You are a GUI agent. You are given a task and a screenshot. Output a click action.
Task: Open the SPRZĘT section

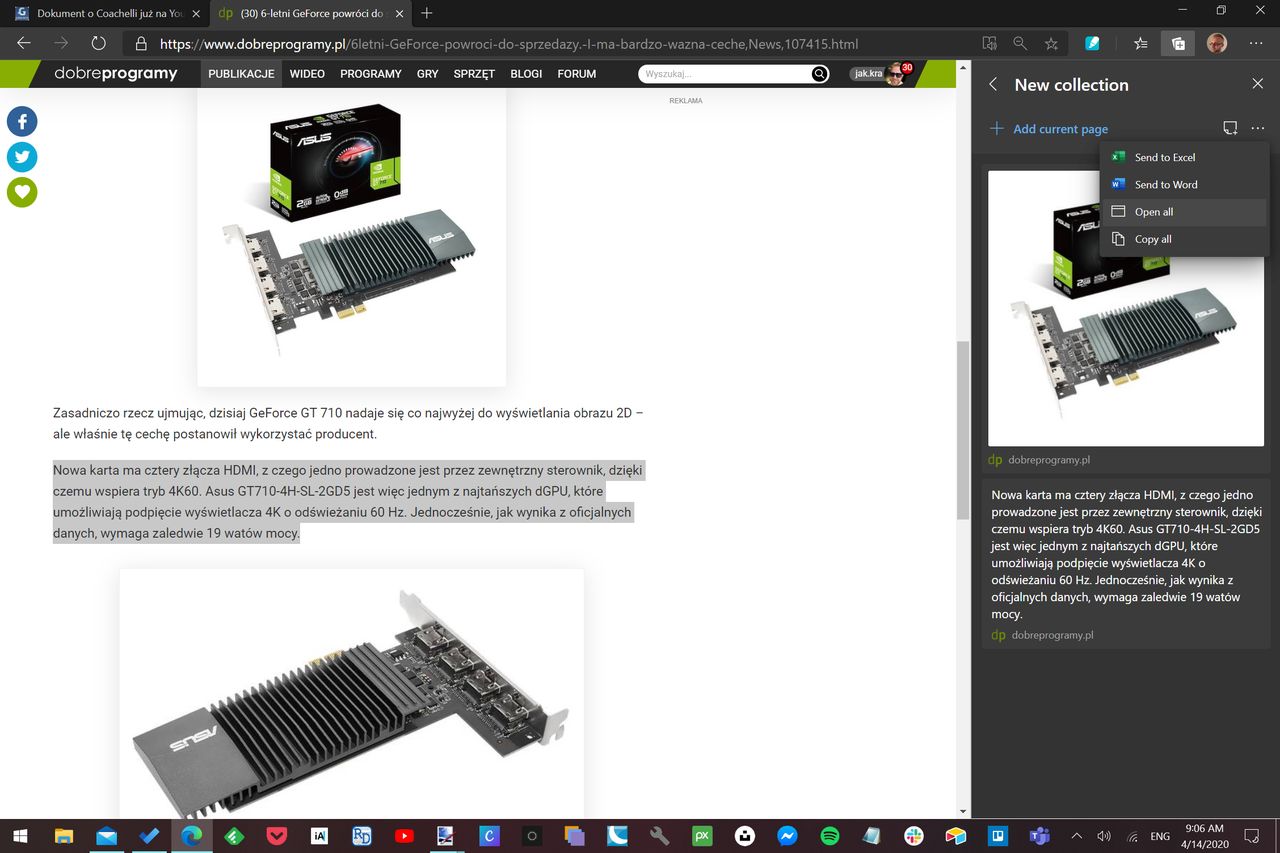pos(474,74)
